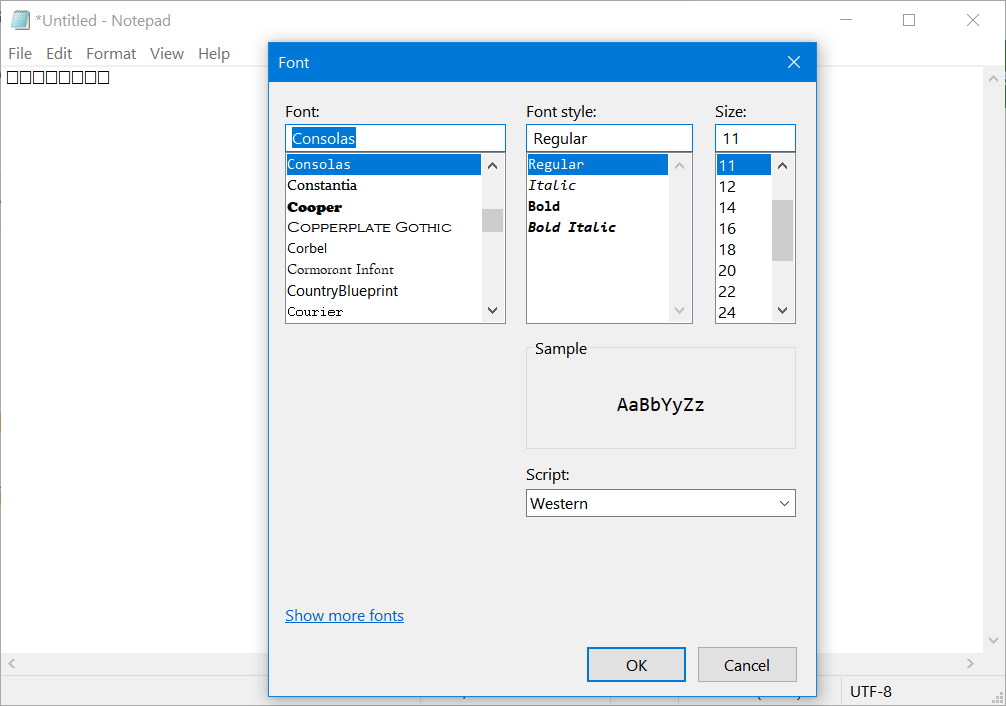
Task: Select Courier font
Action: click(x=384, y=312)
